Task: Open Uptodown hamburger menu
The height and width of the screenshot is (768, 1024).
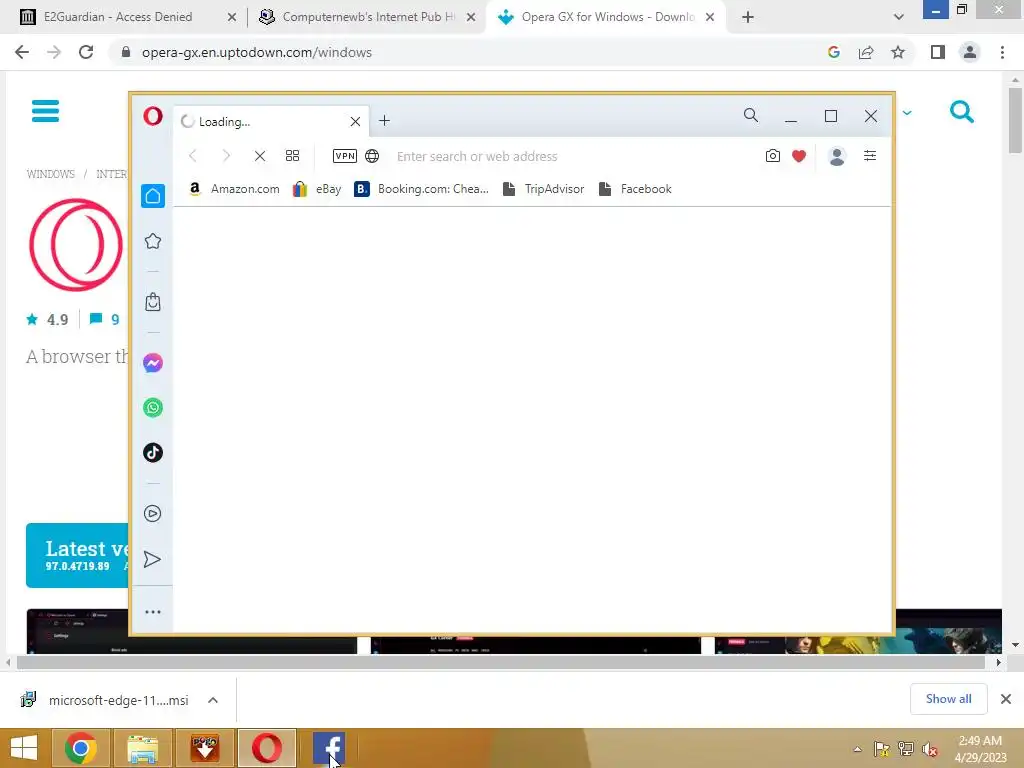Action: (45, 111)
